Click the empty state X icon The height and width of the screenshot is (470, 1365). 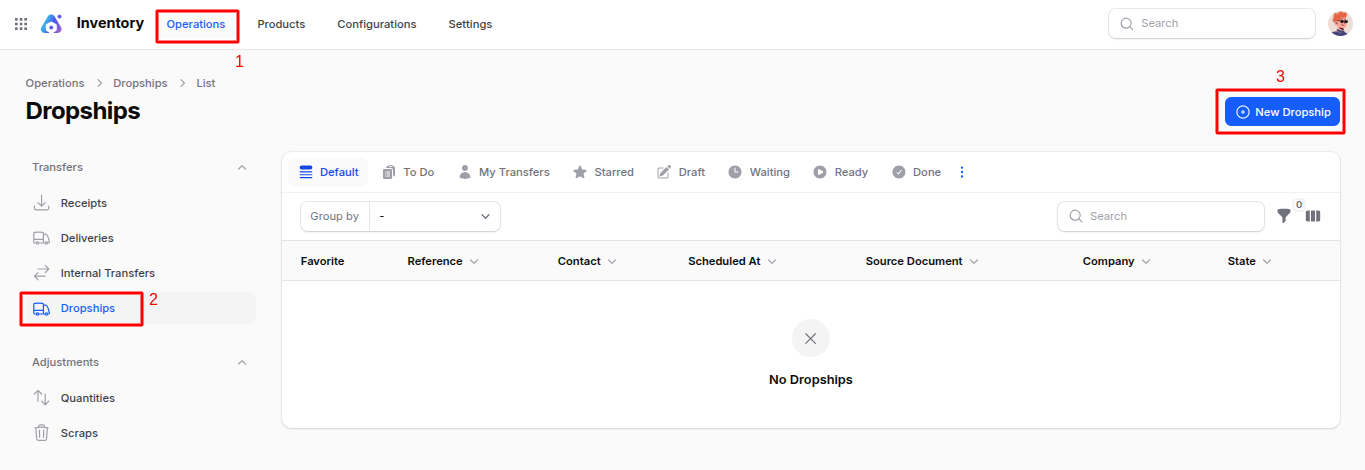click(811, 338)
